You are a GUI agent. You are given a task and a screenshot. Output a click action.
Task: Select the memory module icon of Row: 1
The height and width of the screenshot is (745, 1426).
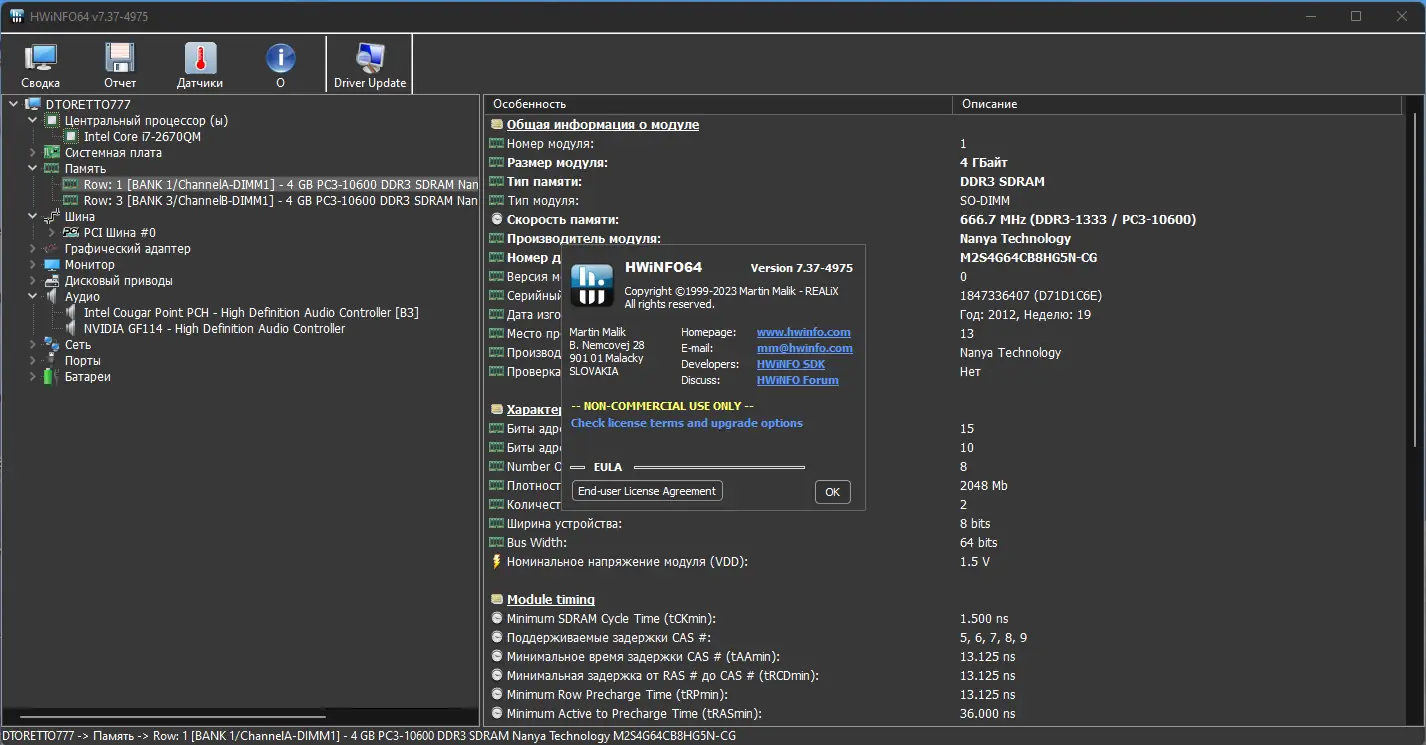click(71, 184)
